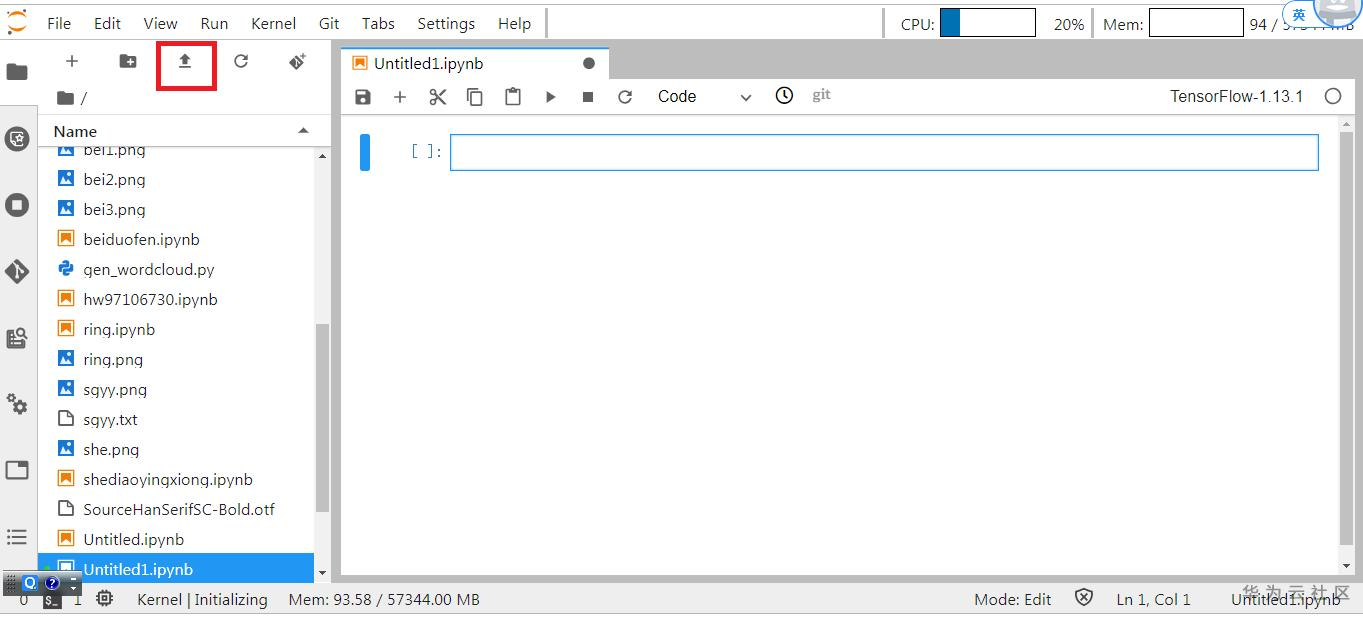Select she.png image file
Screen dimensions: 1363x618
pyautogui.click(x=176, y=450)
